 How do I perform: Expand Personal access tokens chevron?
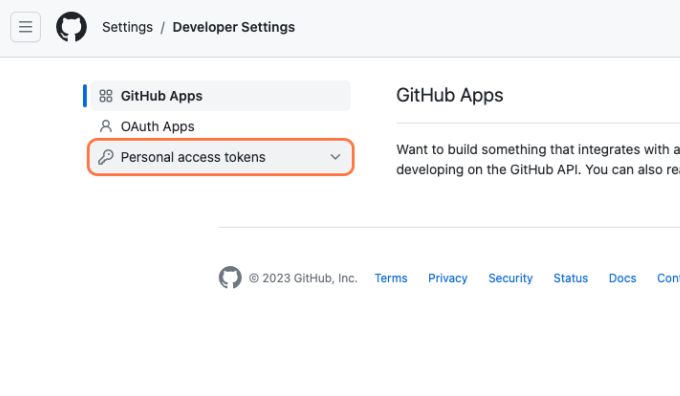point(335,157)
